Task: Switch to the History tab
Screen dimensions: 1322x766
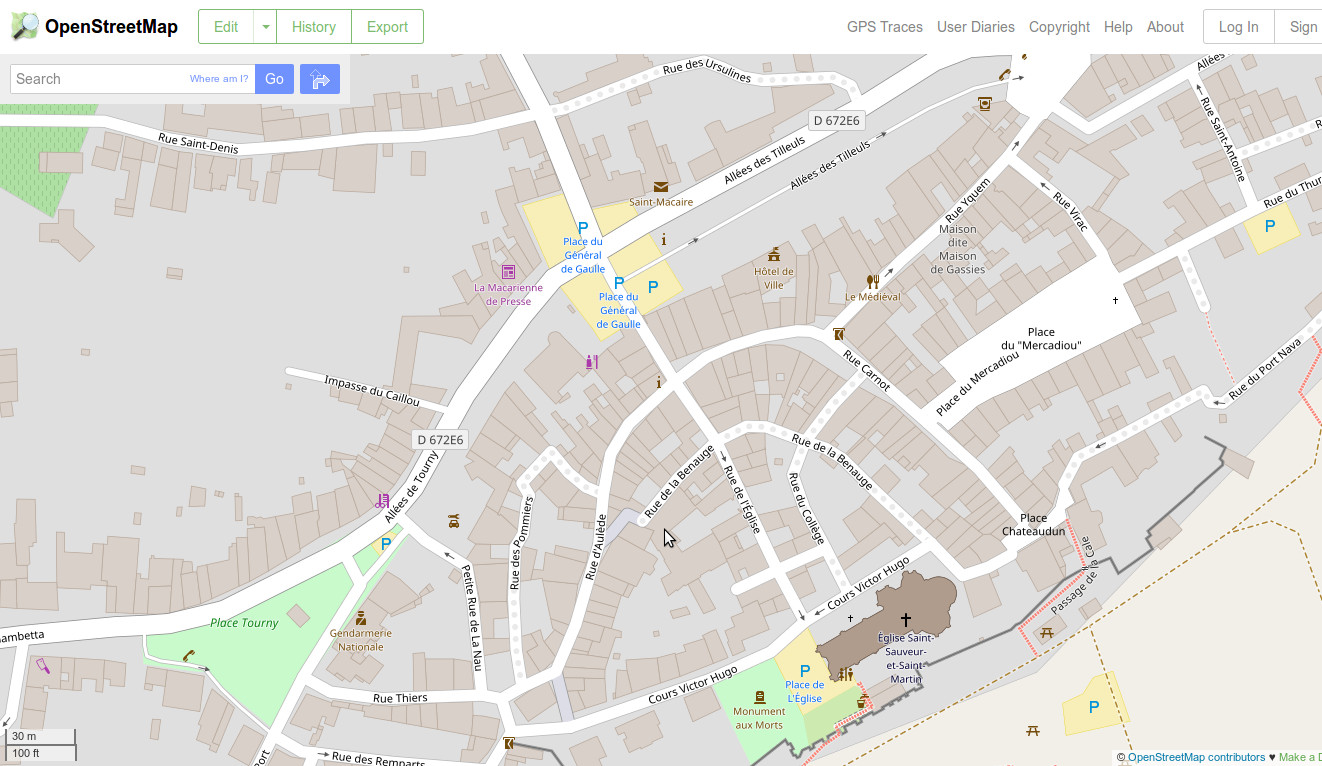Action: (x=314, y=27)
